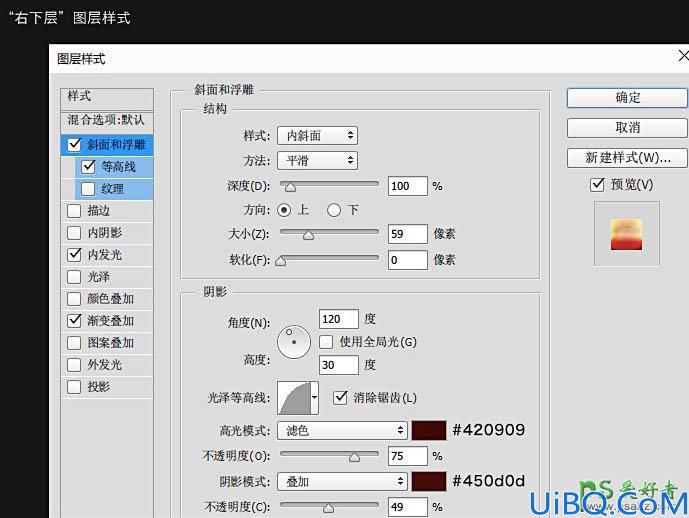Click the 高度 value field 30
The width and height of the screenshot is (689, 518).
339,365
